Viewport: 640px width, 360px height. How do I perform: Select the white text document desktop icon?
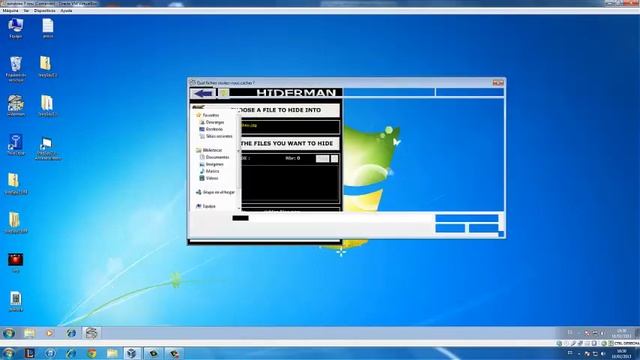[48, 28]
